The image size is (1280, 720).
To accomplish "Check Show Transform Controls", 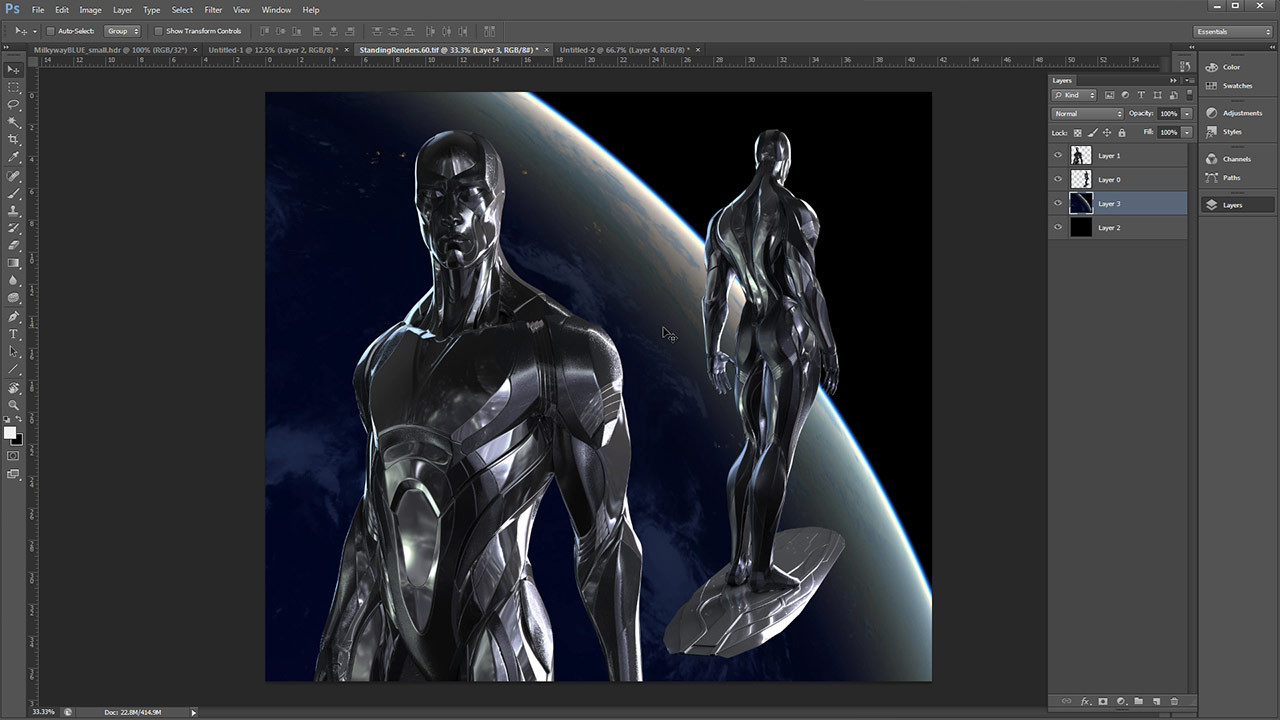I will [158, 31].
